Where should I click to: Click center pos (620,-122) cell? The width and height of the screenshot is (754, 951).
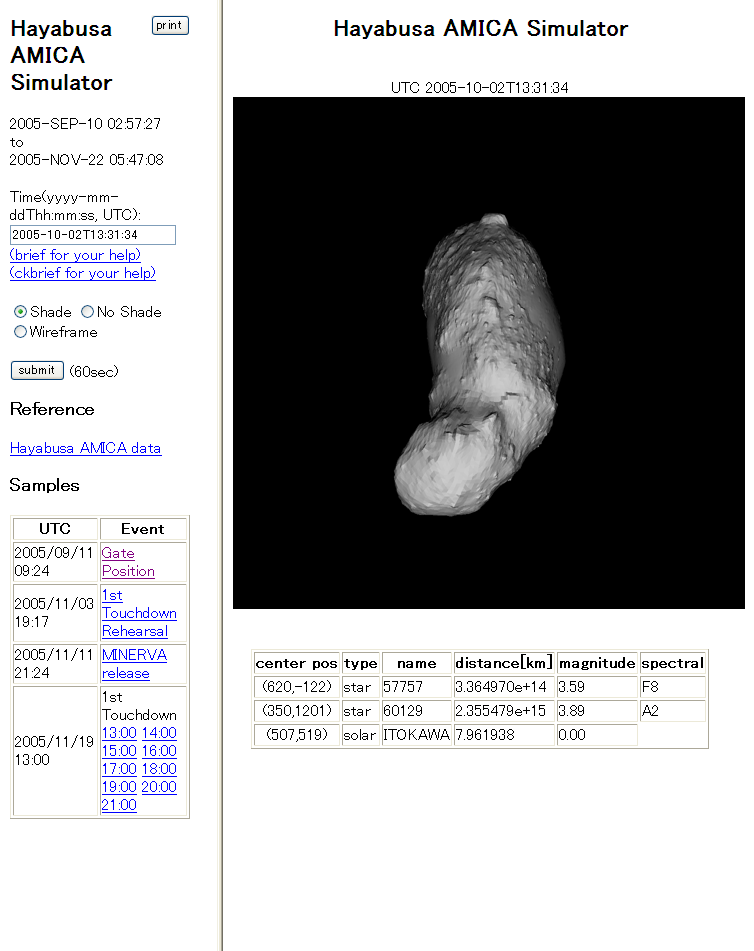point(297,687)
